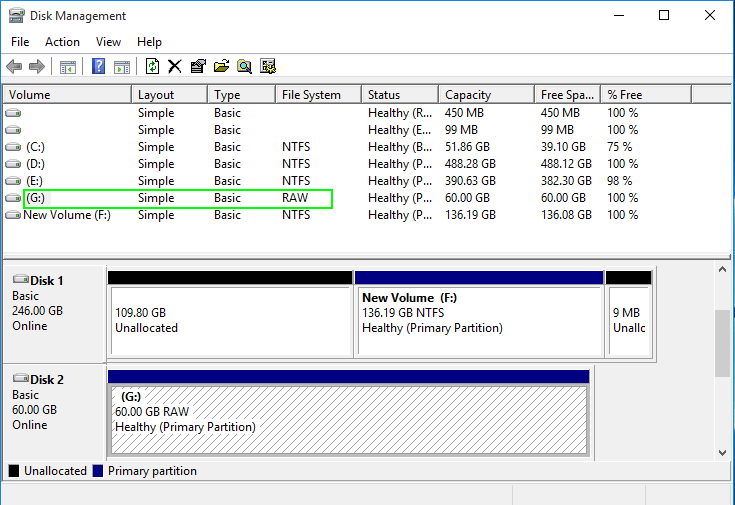This screenshot has width=735, height=505.
Task: Click the Unallocated legend label
Action: click(55, 471)
